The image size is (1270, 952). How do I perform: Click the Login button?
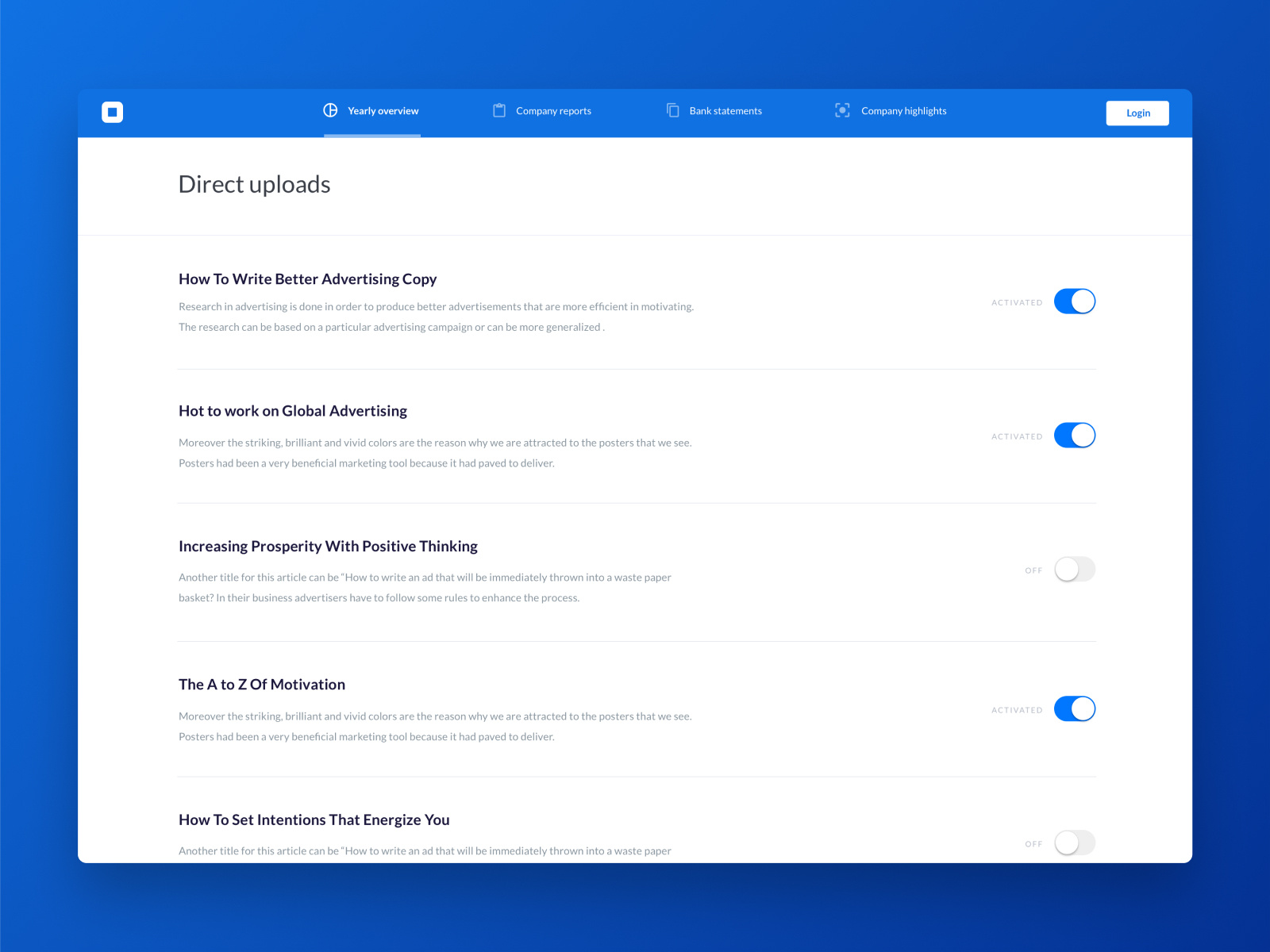pyautogui.click(x=1137, y=113)
